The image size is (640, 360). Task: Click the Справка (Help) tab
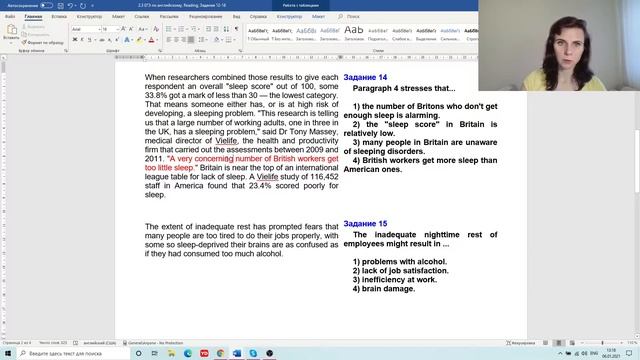coord(258,17)
